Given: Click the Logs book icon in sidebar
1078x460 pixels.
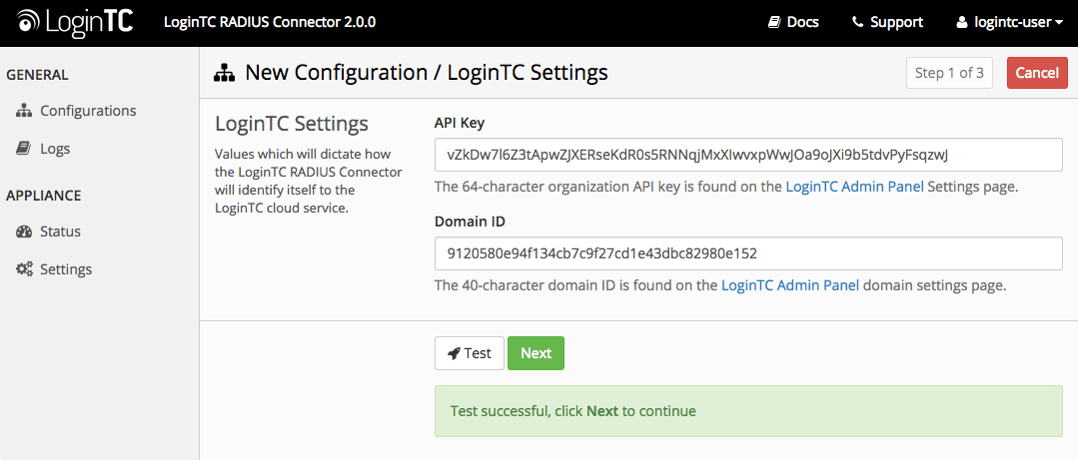Looking at the screenshot, I should (23, 149).
